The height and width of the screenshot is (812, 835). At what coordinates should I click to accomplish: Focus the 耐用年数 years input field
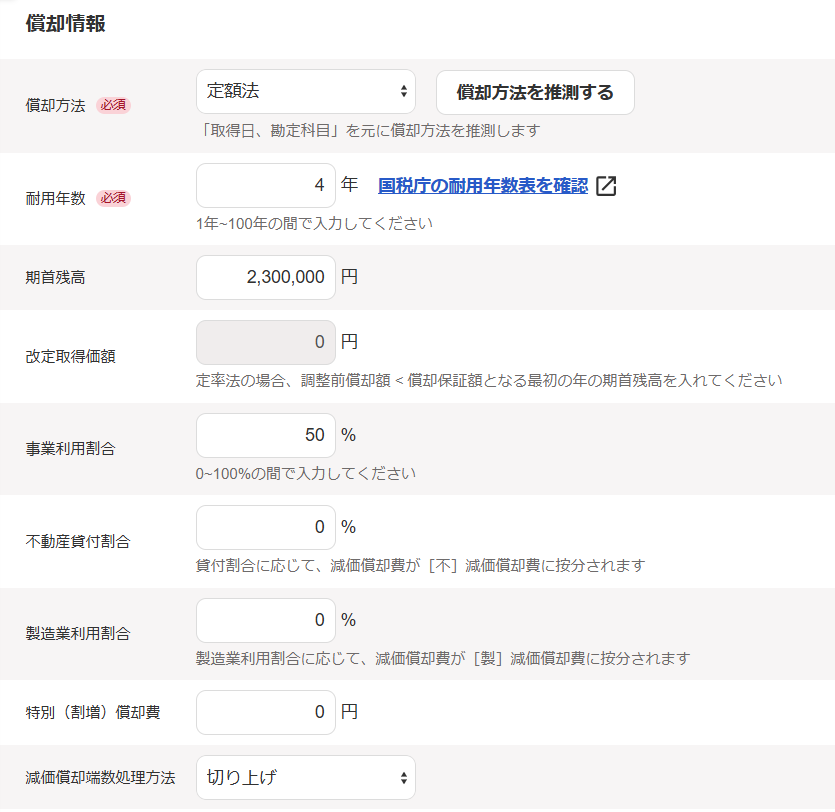click(266, 185)
